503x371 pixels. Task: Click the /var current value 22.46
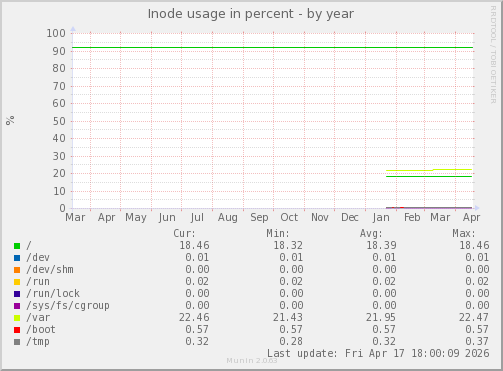click(x=194, y=317)
